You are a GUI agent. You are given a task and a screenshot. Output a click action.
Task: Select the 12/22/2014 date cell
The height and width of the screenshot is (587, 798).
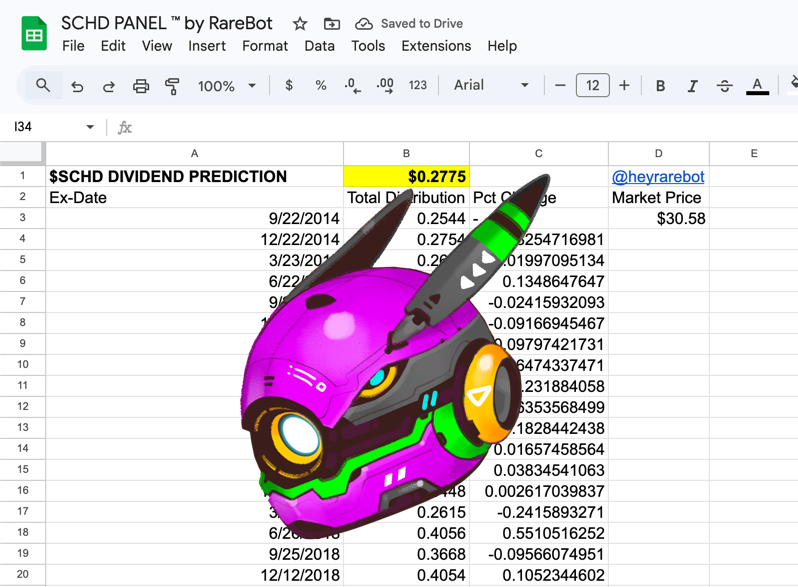pos(194,239)
